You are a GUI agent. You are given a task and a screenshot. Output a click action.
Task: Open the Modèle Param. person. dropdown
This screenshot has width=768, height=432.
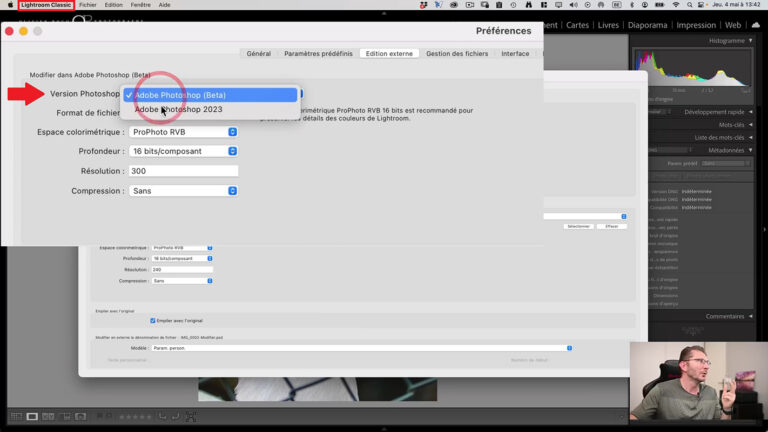point(362,348)
